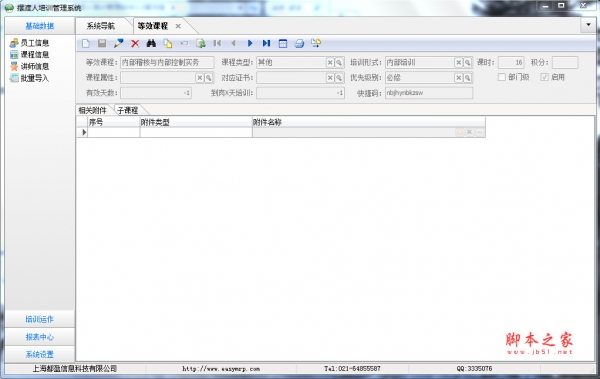Image resolution: width=600 pixels, height=379 pixels.
Task: Expand the 培训运作 sidebar section
Action: [40, 319]
